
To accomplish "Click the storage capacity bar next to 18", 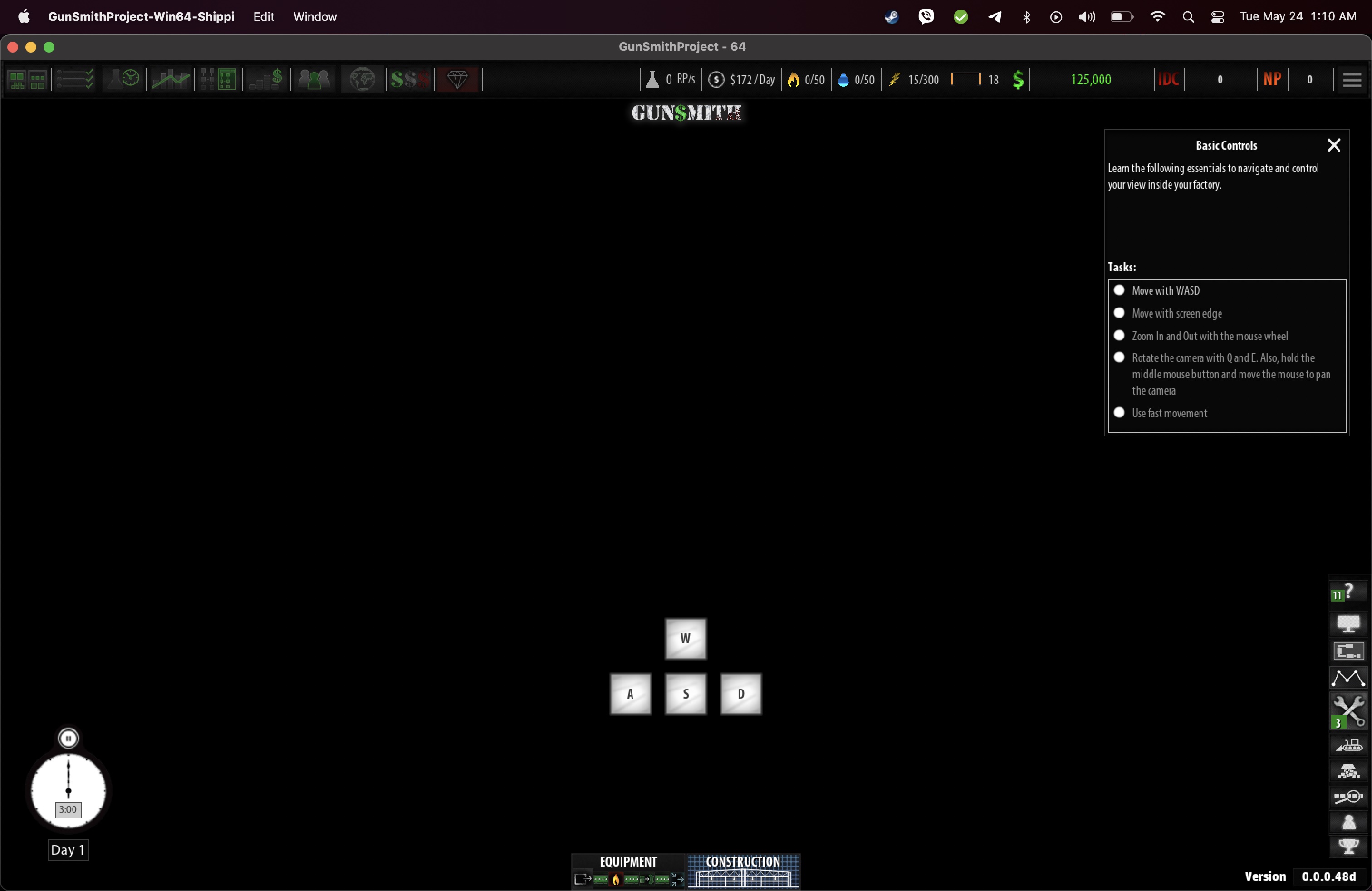I will (965, 79).
